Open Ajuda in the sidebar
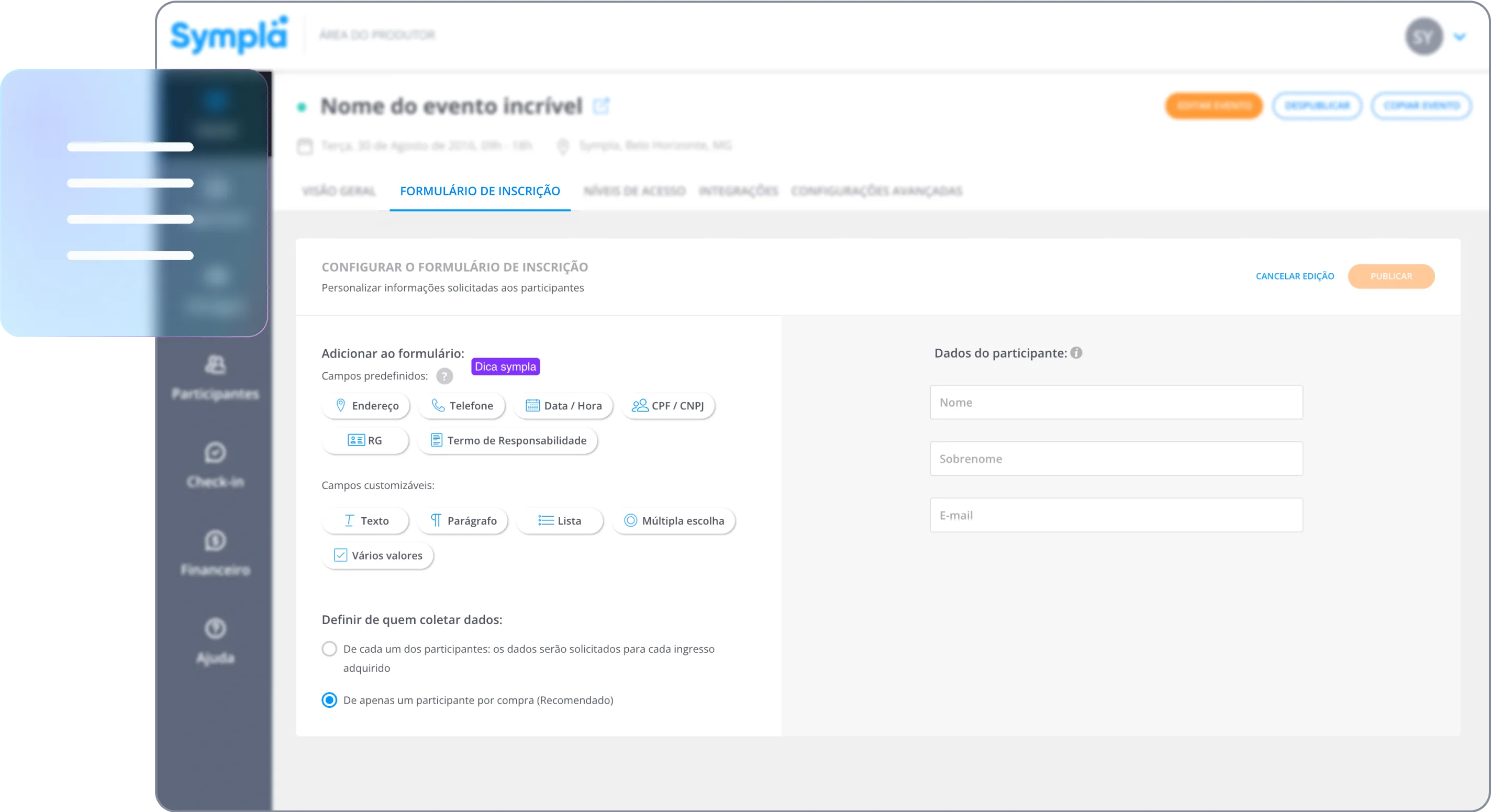Image resolution: width=1491 pixels, height=812 pixels. coord(215,641)
